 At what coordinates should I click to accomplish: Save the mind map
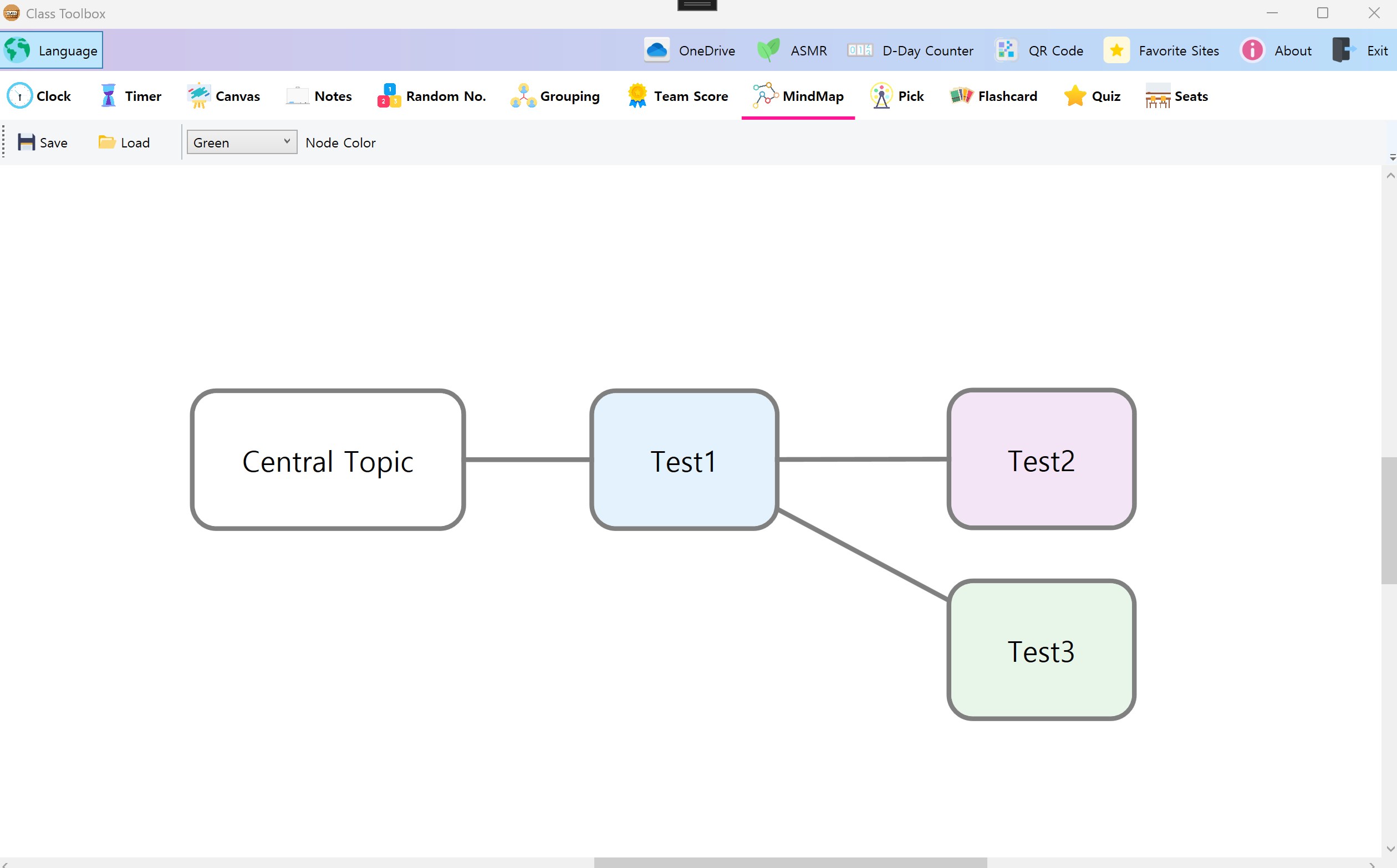pyautogui.click(x=43, y=142)
